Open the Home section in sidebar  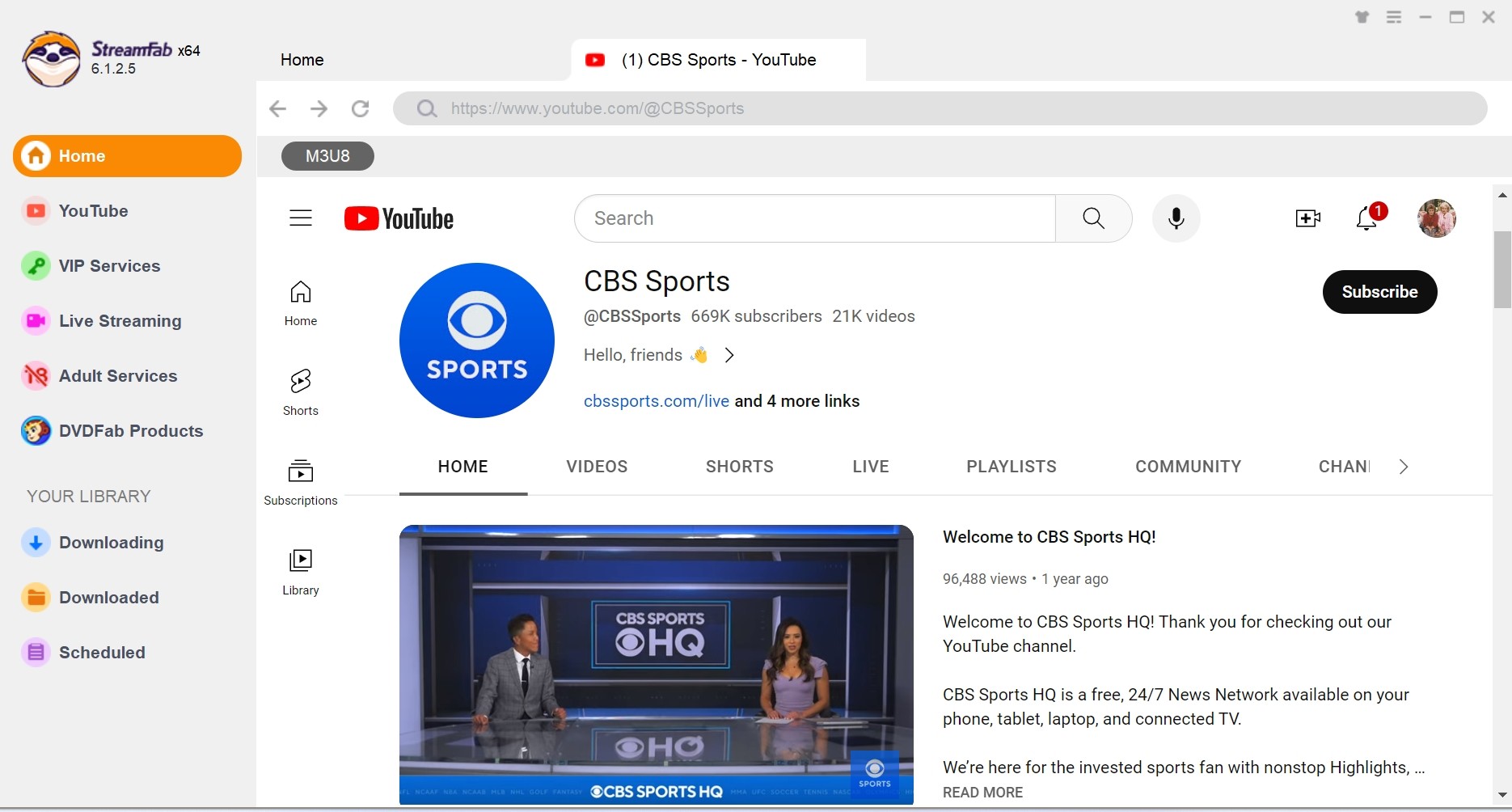pyautogui.click(x=127, y=156)
